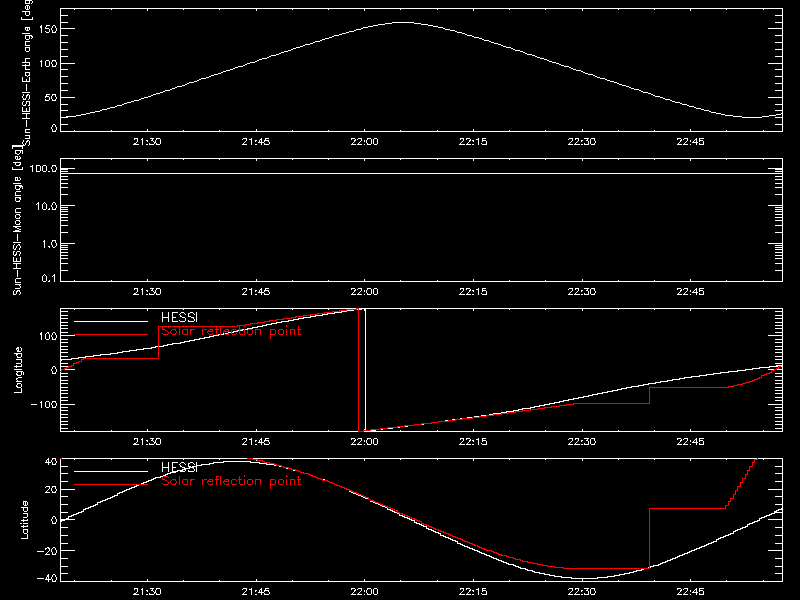Click the white legend line sample in Longitude plot
This screenshot has width=800, height=600.
(x=111, y=321)
